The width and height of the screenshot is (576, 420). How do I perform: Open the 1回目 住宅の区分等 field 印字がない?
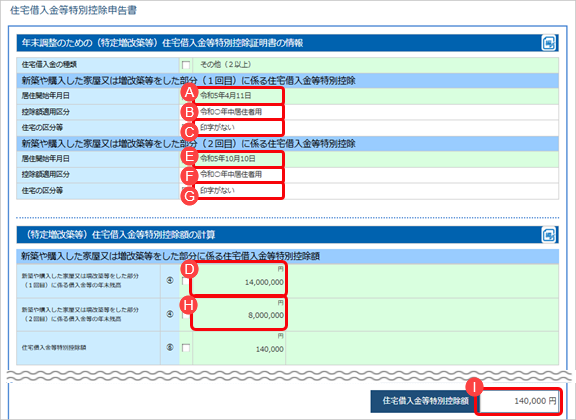(238, 128)
